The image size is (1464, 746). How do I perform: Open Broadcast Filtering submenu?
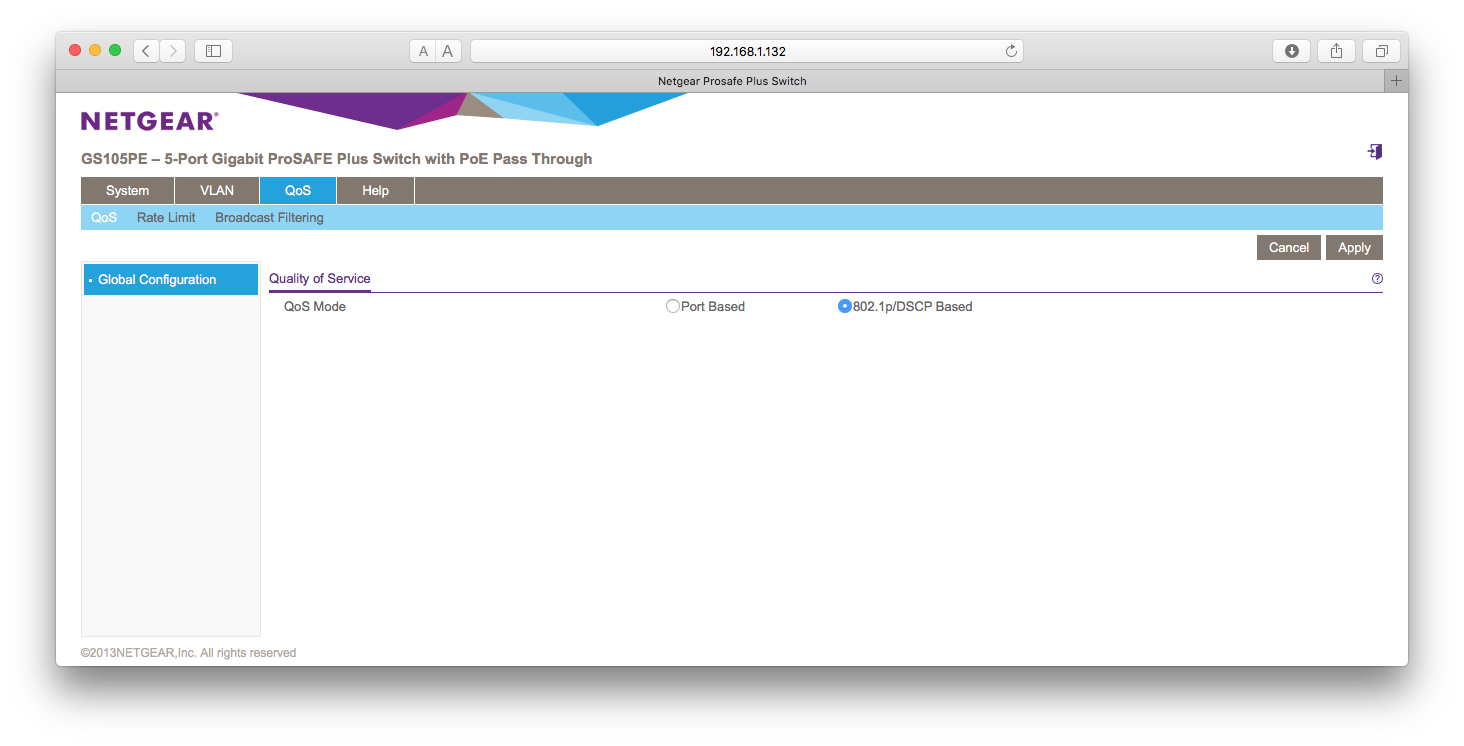pyautogui.click(x=269, y=218)
